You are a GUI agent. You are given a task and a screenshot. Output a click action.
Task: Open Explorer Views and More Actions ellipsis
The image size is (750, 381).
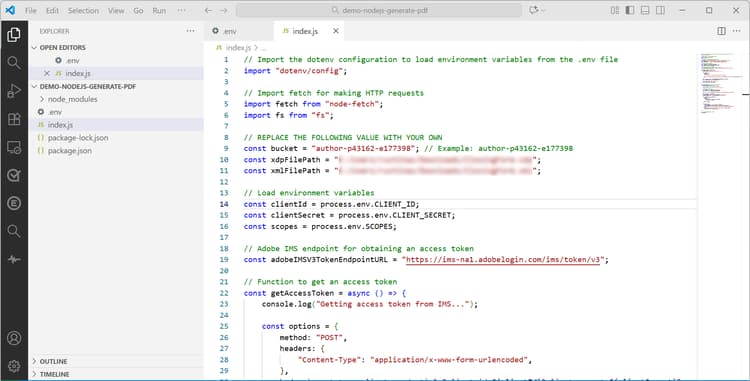(190, 31)
